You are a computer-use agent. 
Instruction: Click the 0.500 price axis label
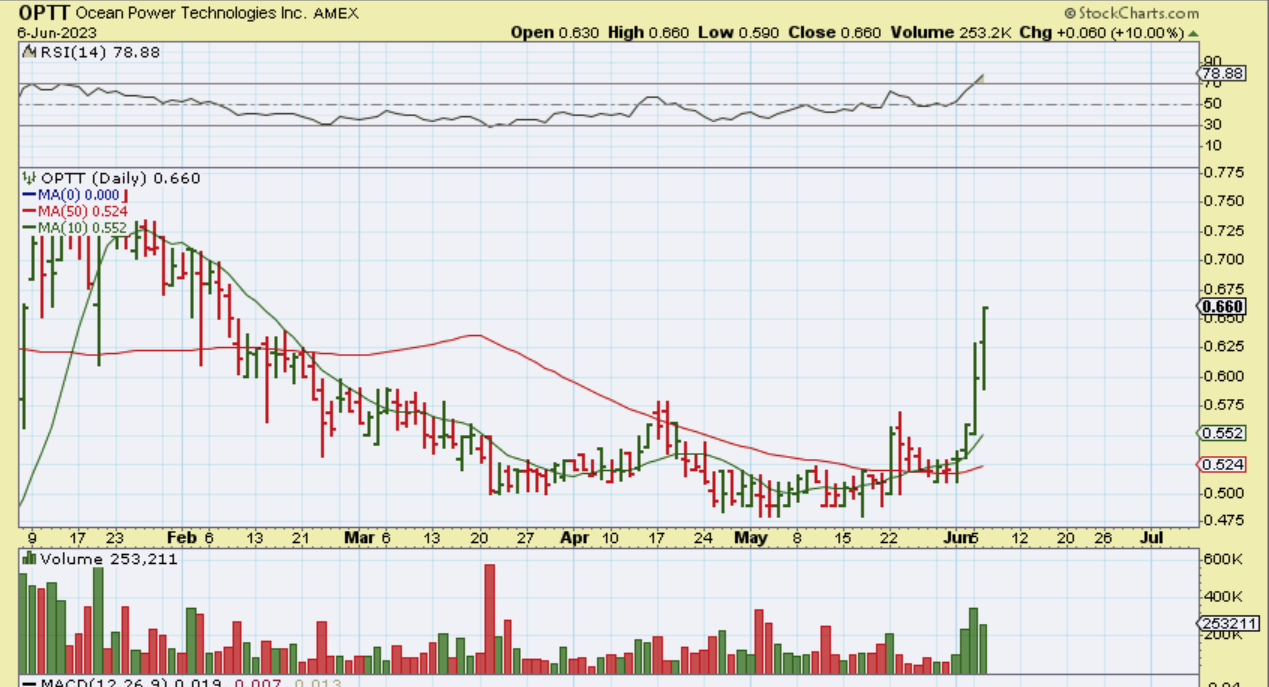click(x=1225, y=492)
